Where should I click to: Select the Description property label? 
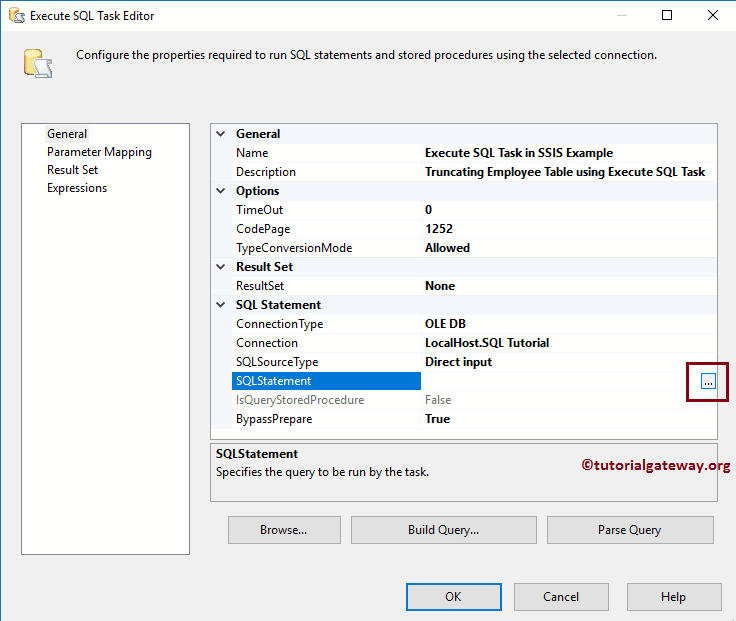pyautogui.click(x=326, y=172)
